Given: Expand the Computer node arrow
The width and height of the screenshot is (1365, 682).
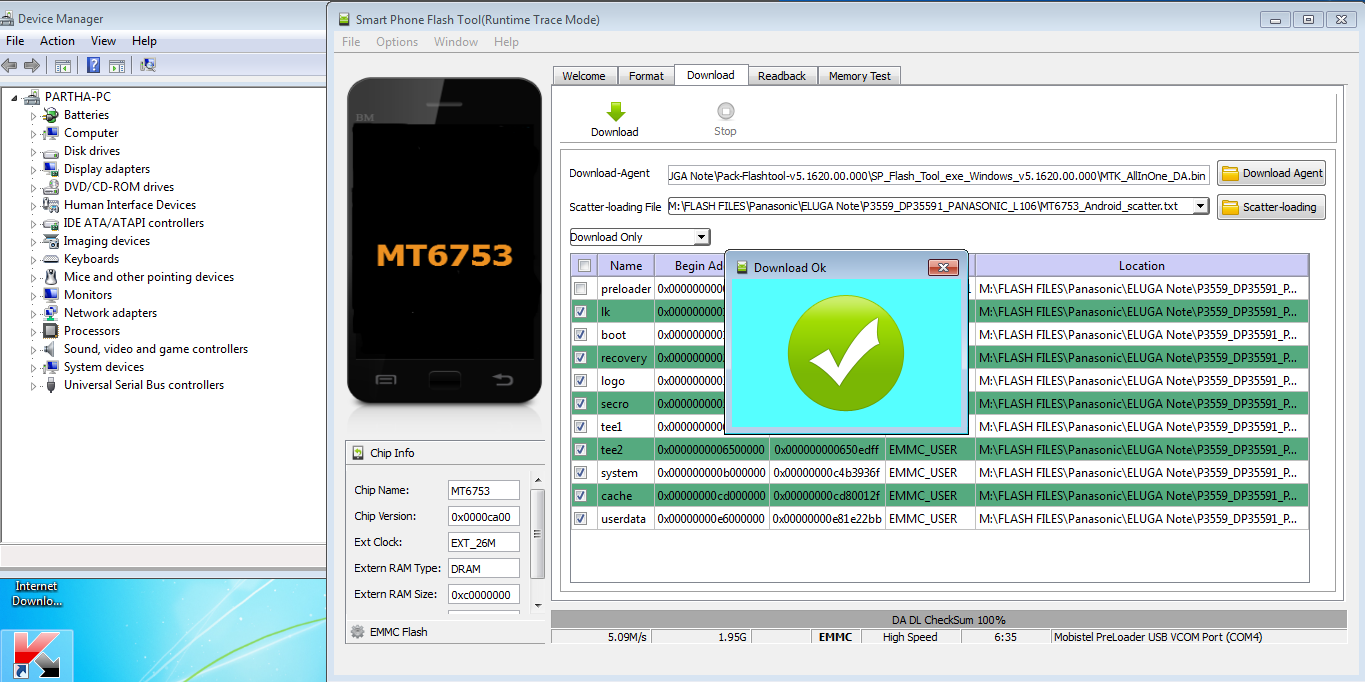Looking at the screenshot, I should [33, 133].
